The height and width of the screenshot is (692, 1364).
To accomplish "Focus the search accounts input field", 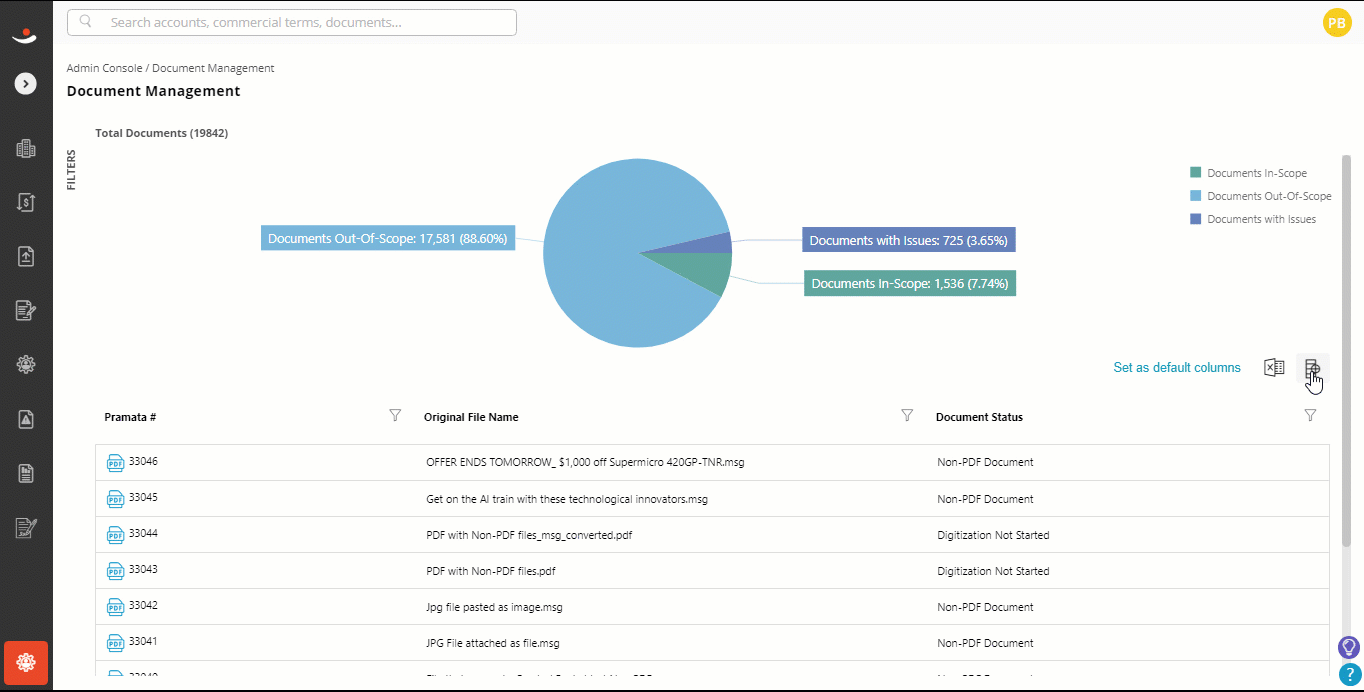I will [x=292, y=22].
